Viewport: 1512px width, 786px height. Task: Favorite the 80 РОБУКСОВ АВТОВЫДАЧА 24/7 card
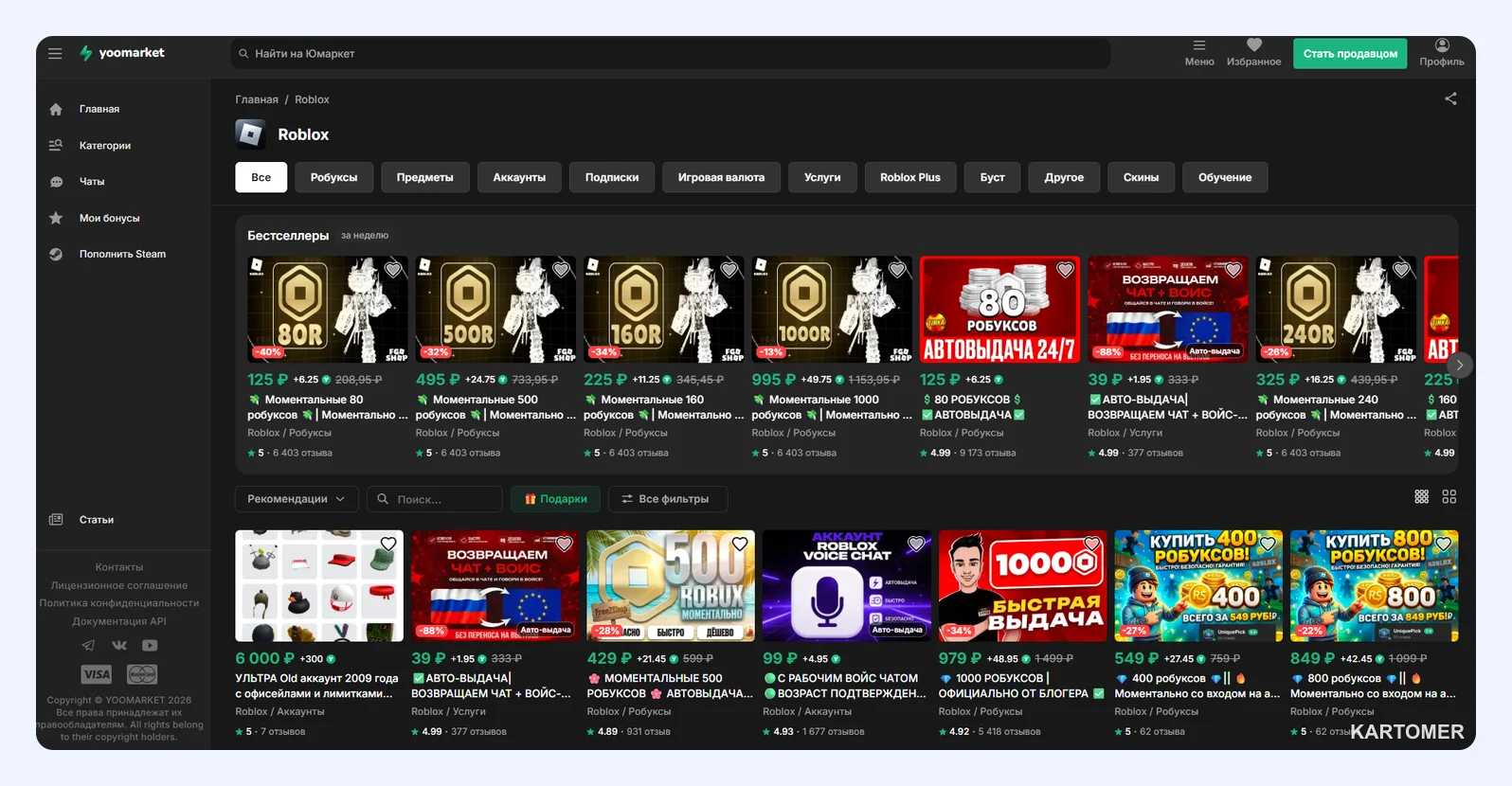click(x=1065, y=270)
